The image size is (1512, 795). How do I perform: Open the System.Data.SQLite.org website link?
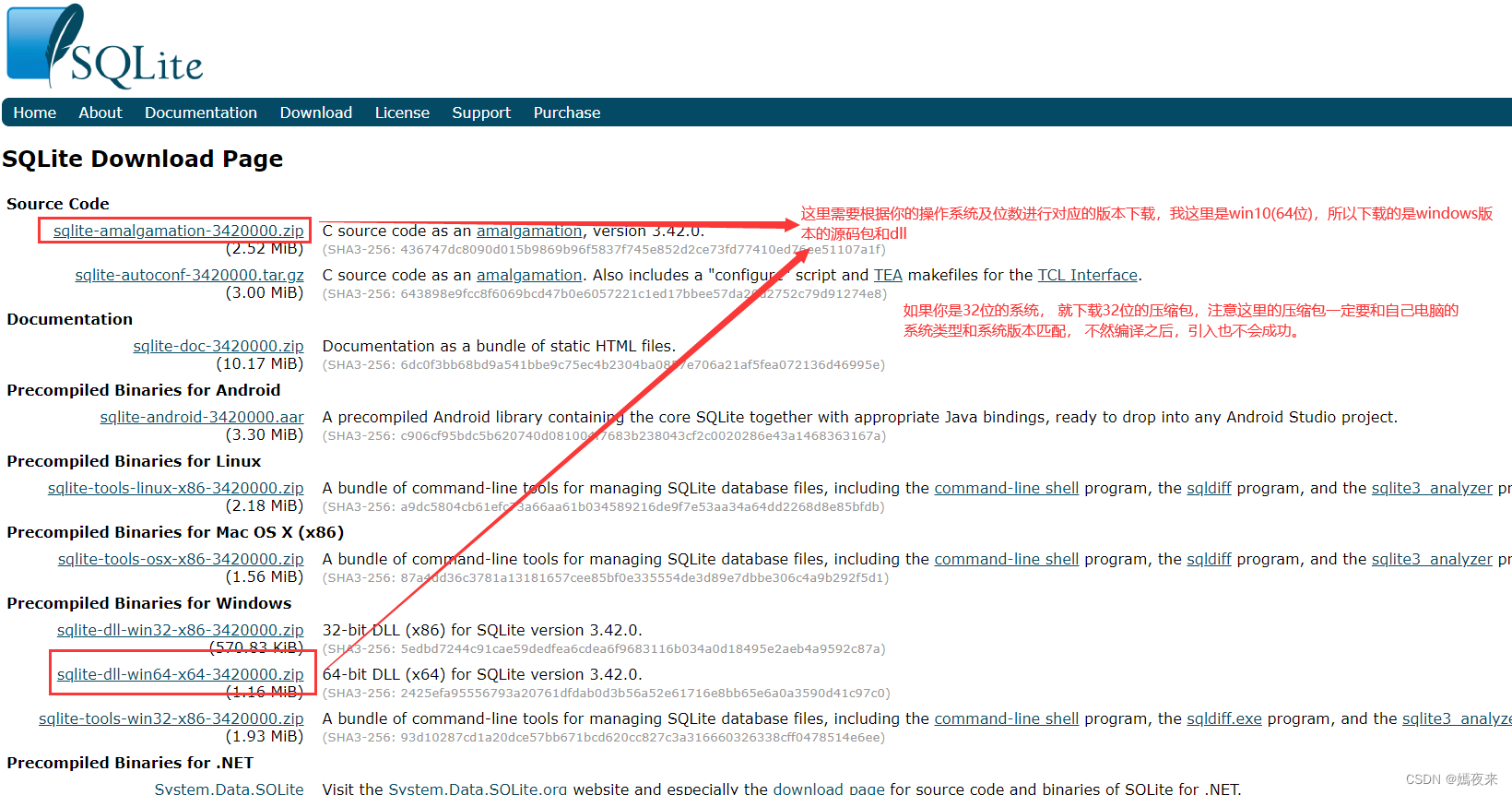(x=478, y=789)
